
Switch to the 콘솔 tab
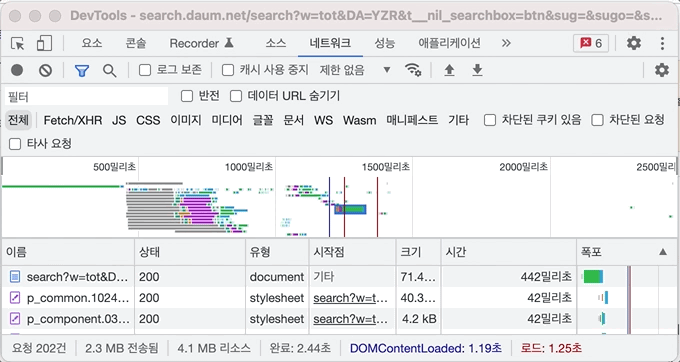pos(136,43)
